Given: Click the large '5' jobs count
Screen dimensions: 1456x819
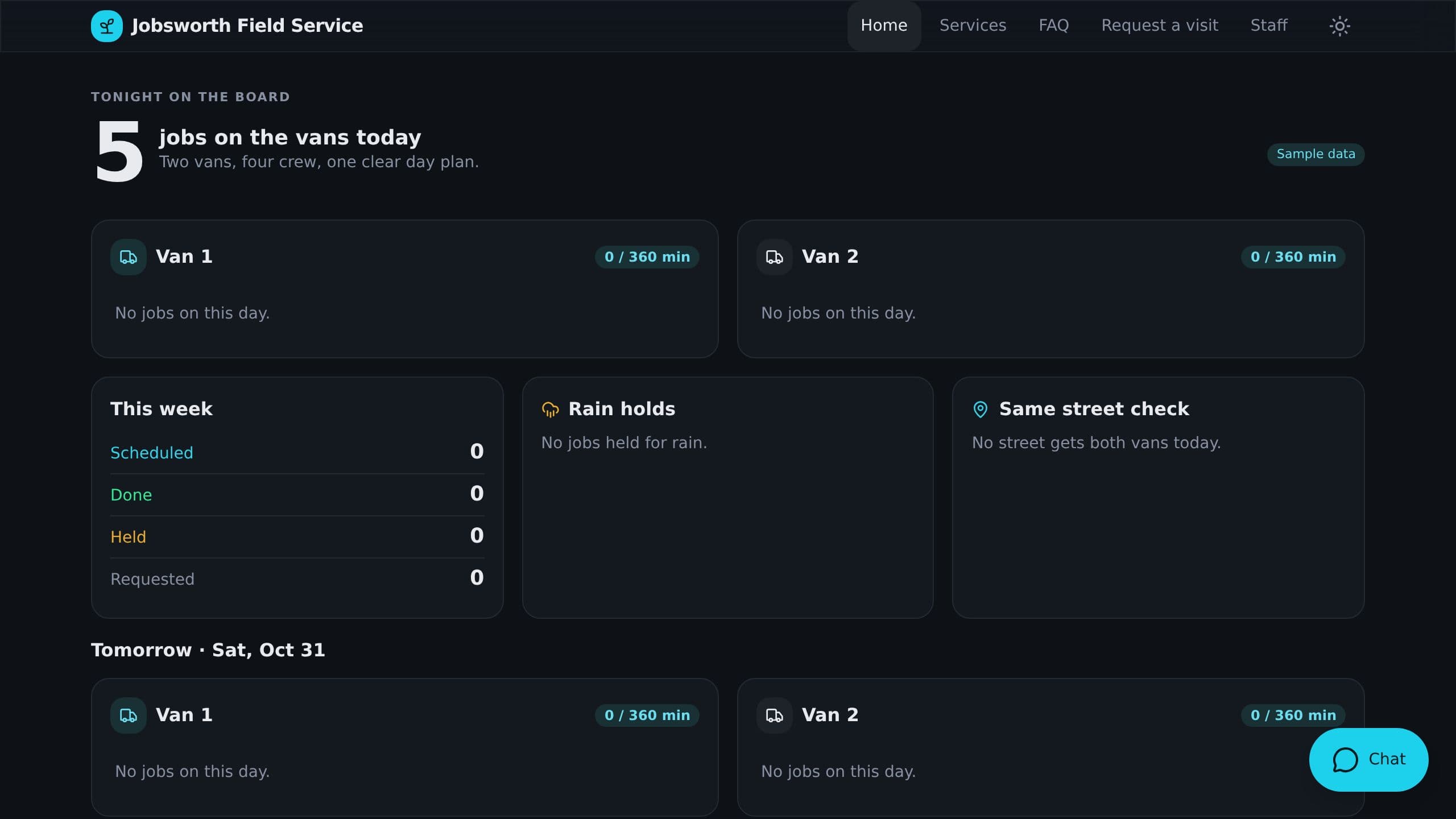Looking at the screenshot, I should tap(119, 151).
